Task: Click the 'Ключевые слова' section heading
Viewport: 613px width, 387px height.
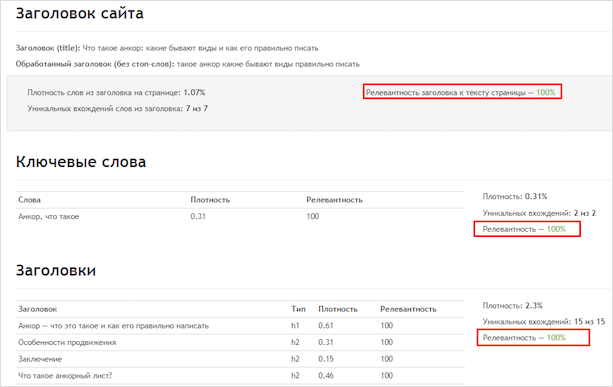Action: (81, 162)
